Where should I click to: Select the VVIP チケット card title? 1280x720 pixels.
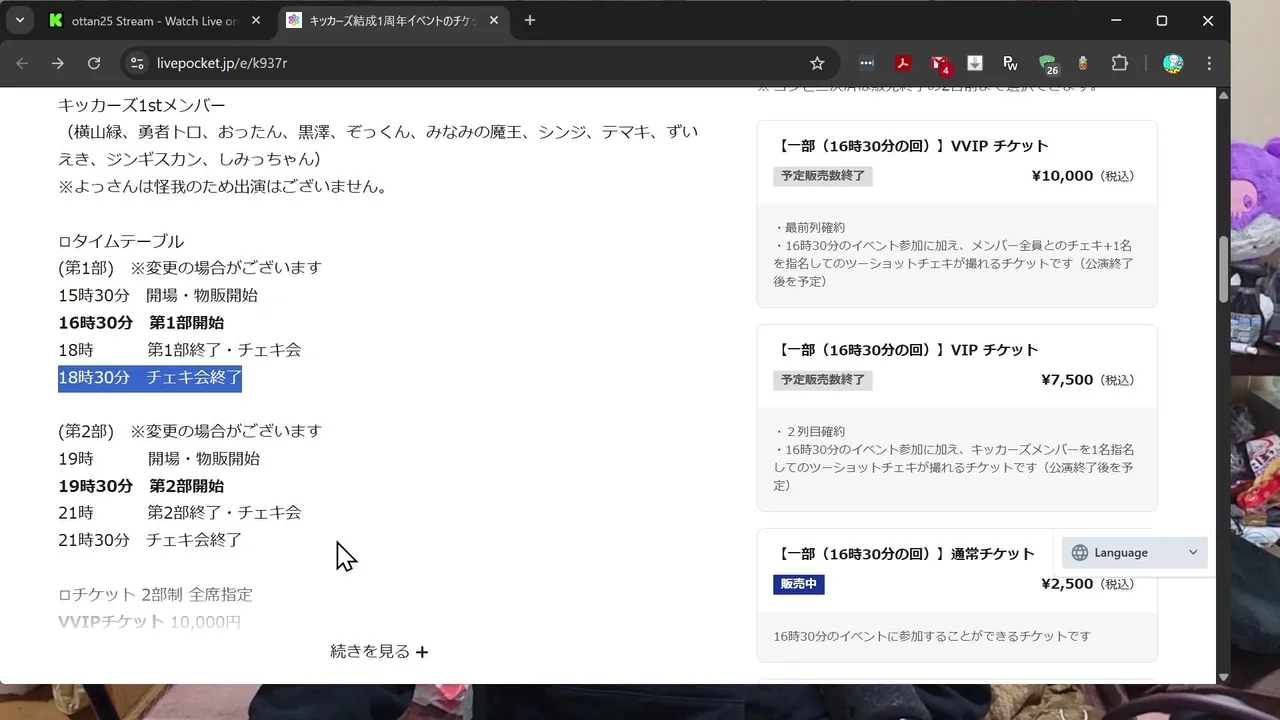[912, 146]
